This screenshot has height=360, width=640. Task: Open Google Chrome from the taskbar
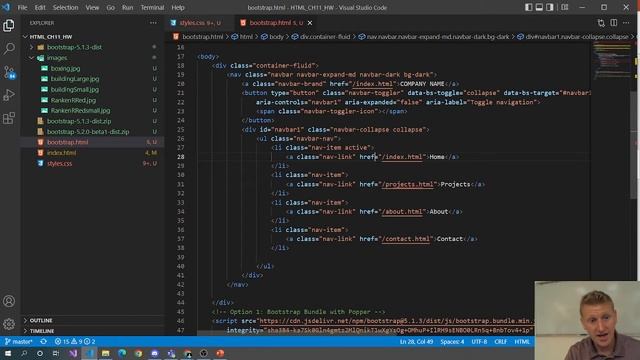pyautogui.click(x=138, y=353)
